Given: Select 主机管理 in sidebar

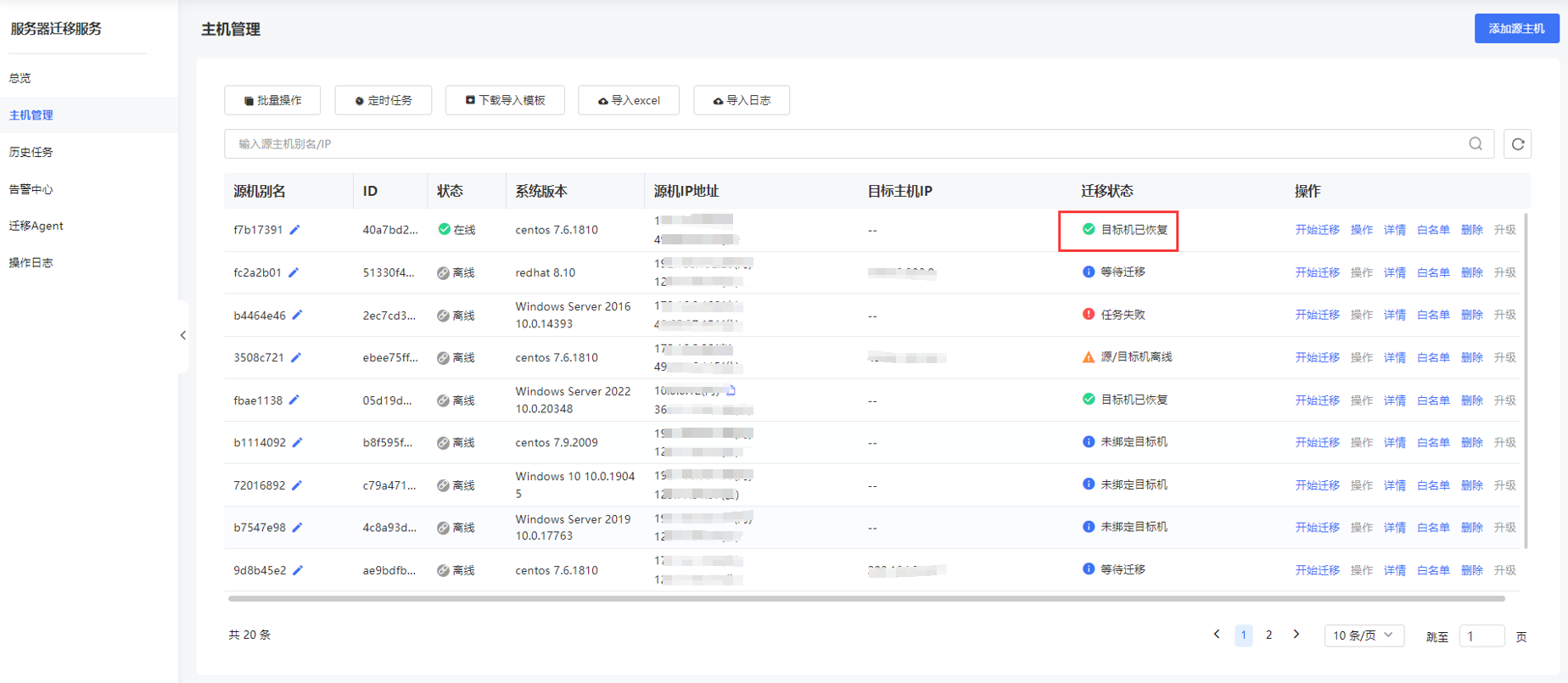Looking at the screenshot, I should [88, 115].
